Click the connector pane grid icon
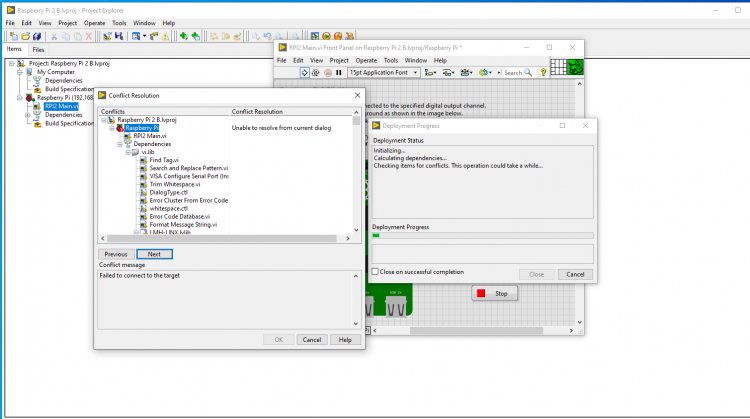Viewport: 750px width, 419px height. (x=558, y=67)
